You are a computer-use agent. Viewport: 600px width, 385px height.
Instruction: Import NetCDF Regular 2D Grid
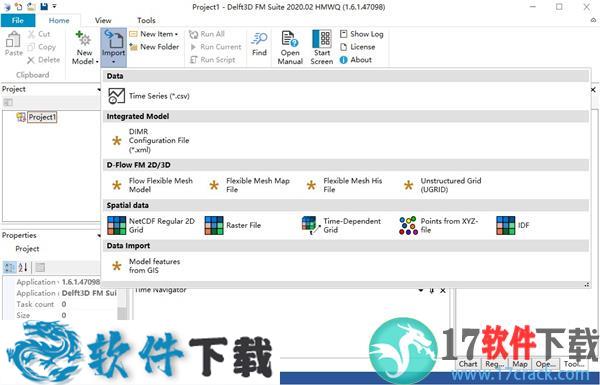[152, 225]
